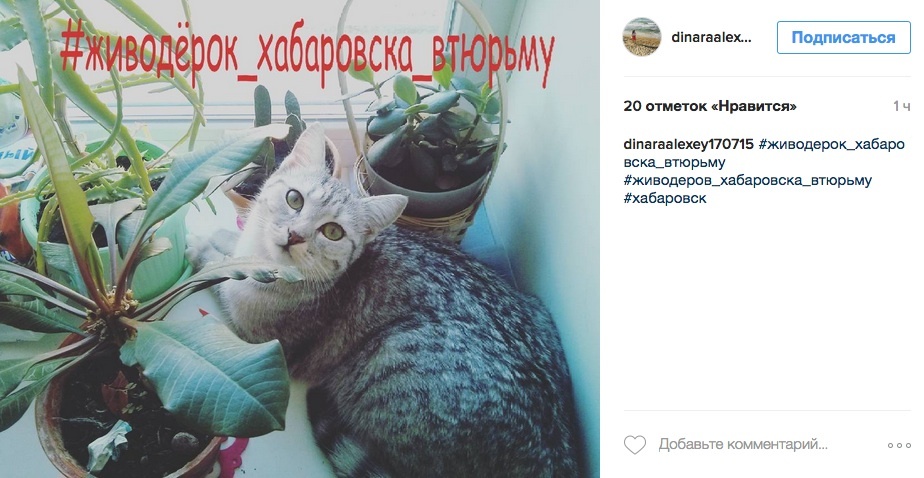Focus the Добавьте комментарий comment field

[743, 444]
